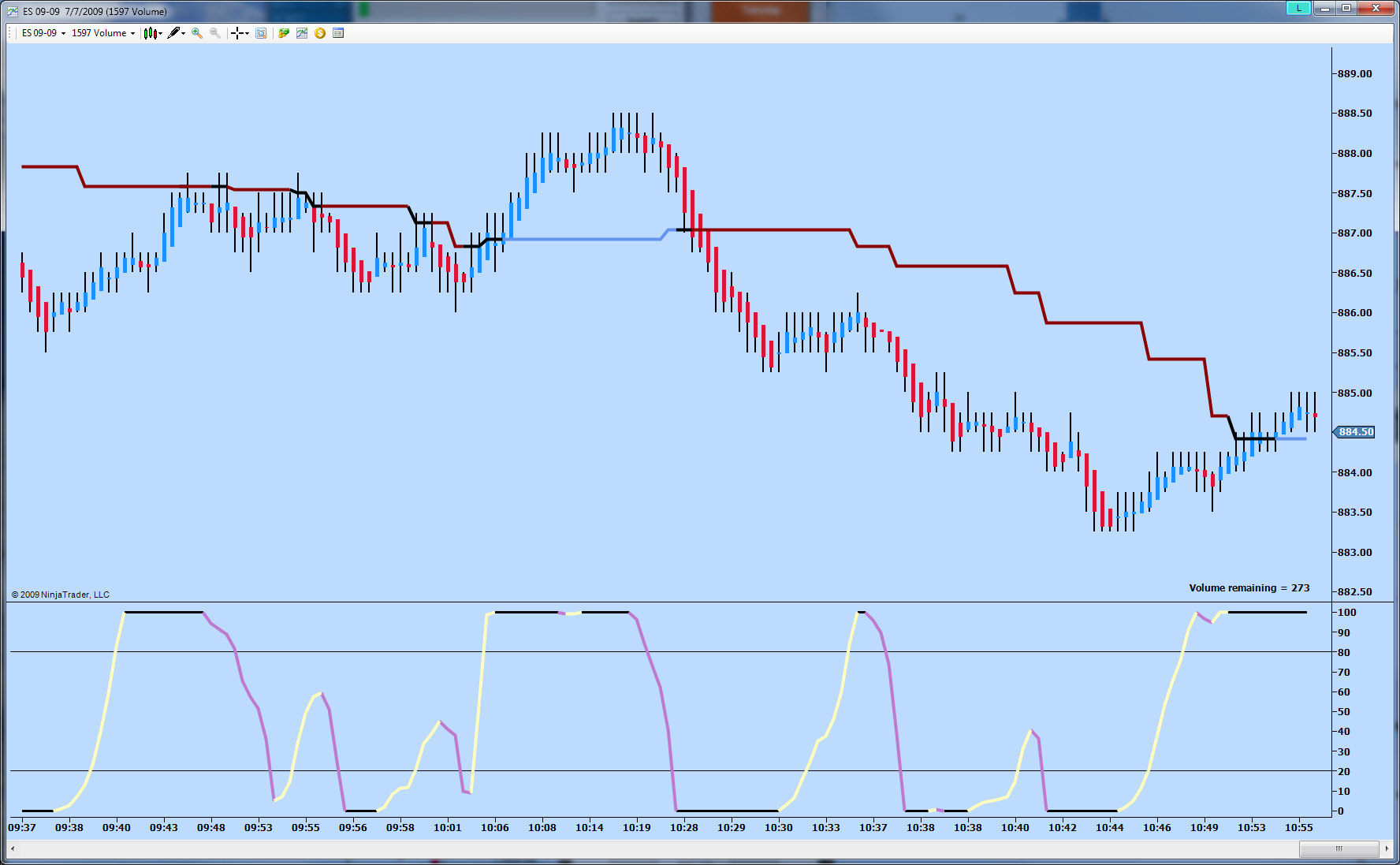This screenshot has height=865, width=1400.
Task: Click the chart window title bar icon
Action: pyautogui.click(x=13, y=11)
